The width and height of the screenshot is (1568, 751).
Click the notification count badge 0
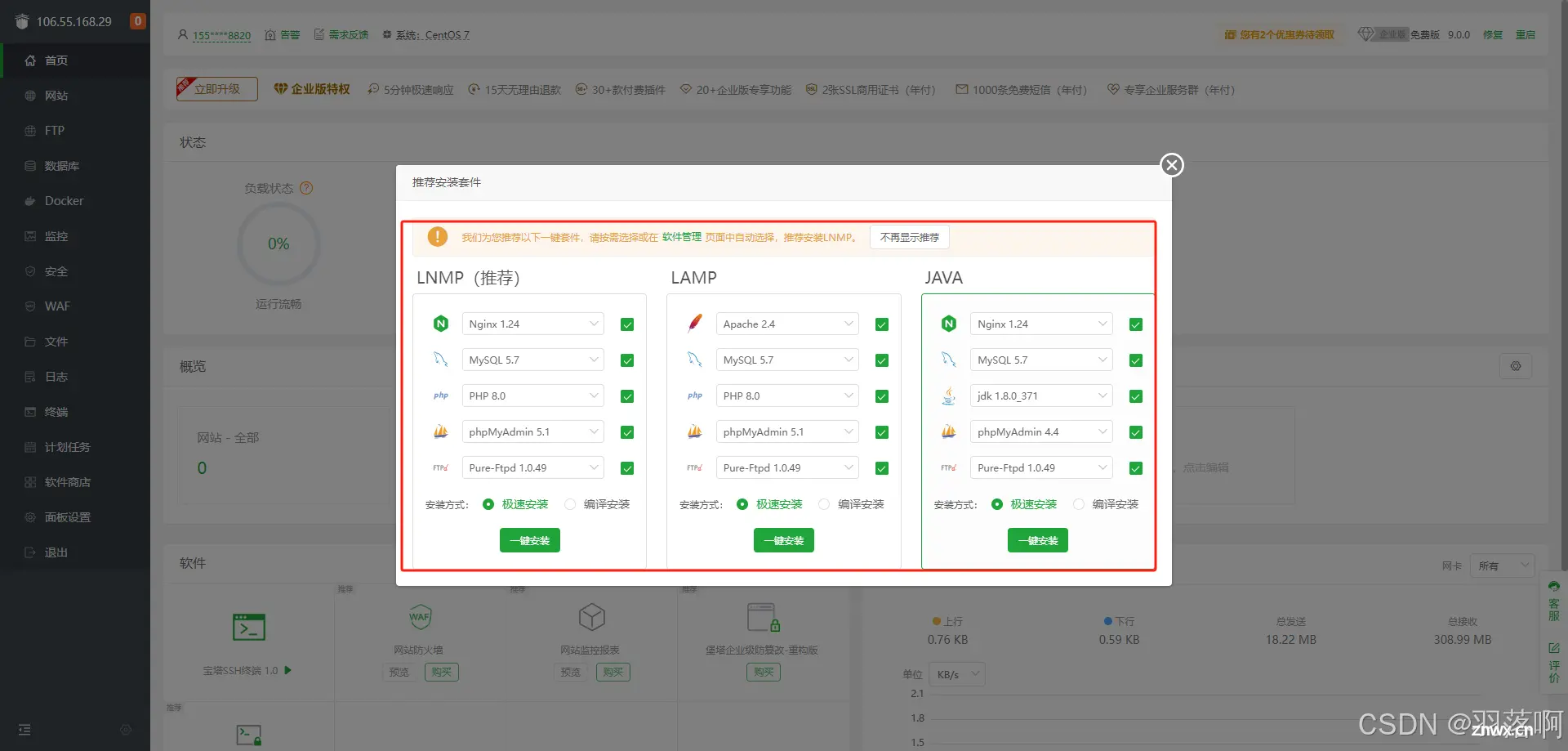[x=138, y=21]
